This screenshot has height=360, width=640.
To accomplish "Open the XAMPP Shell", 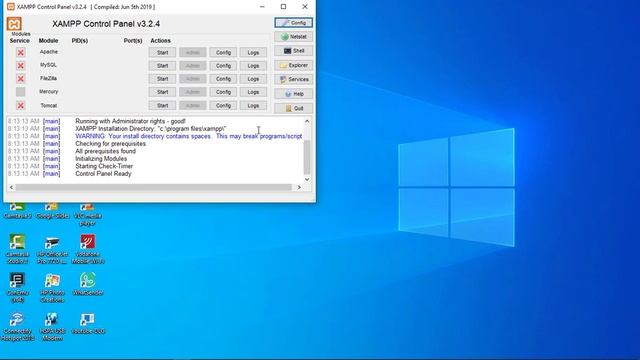I will point(293,51).
